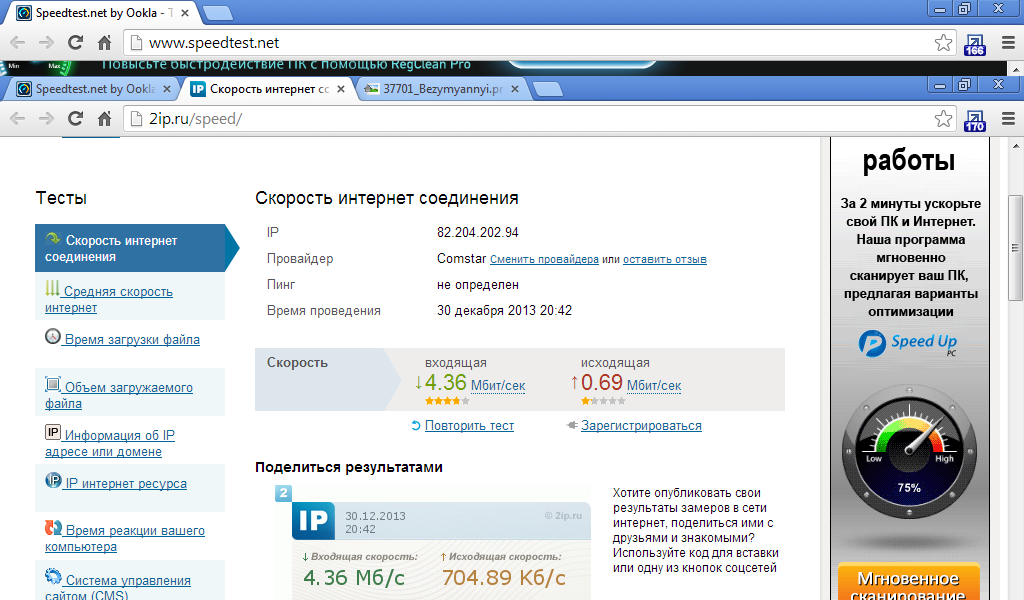Go back in the speedtest.net window

(x=18, y=42)
